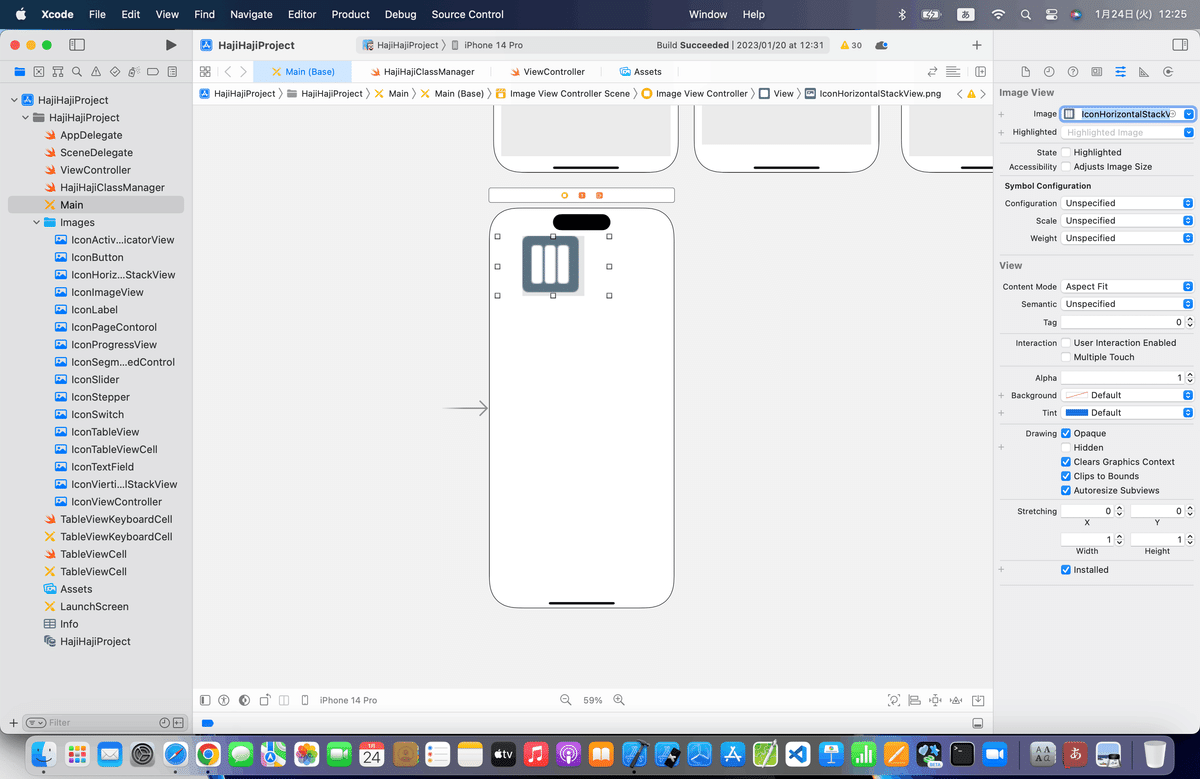Open the Tint color well

click(x=1077, y=412)
